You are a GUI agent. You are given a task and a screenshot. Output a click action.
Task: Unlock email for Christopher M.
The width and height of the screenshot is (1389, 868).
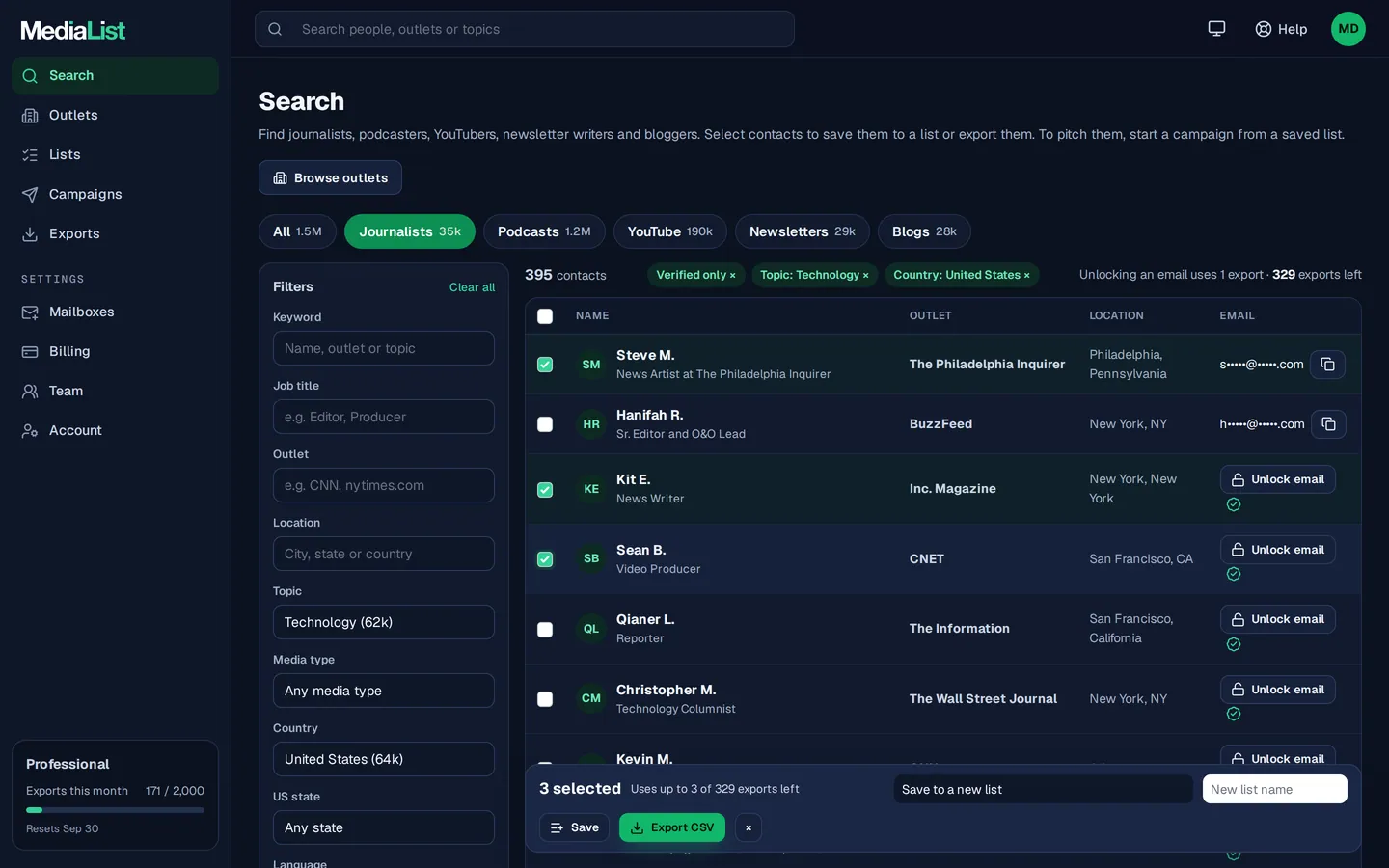click(x=1278, y=690)
